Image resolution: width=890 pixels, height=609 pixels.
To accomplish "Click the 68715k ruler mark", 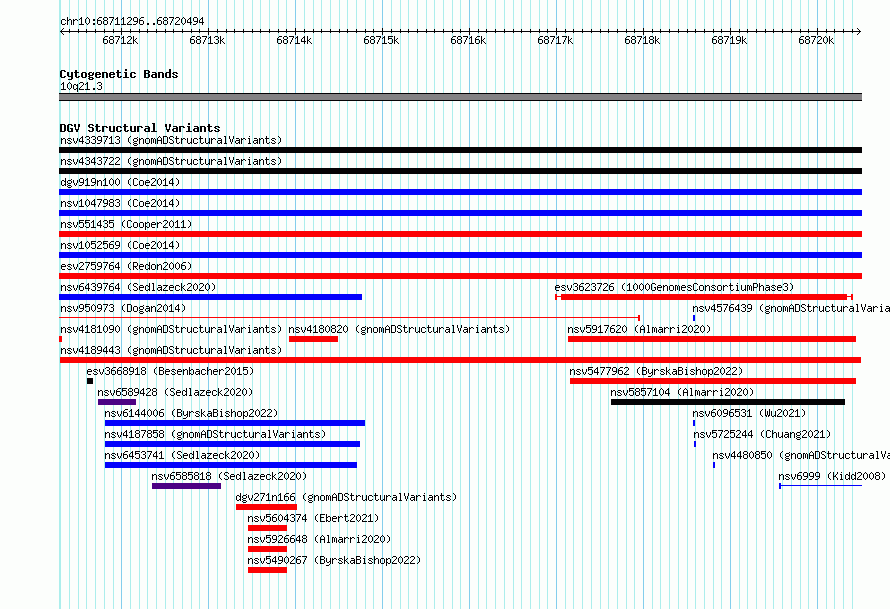I will pyautogui.click(x=381, y=40).
